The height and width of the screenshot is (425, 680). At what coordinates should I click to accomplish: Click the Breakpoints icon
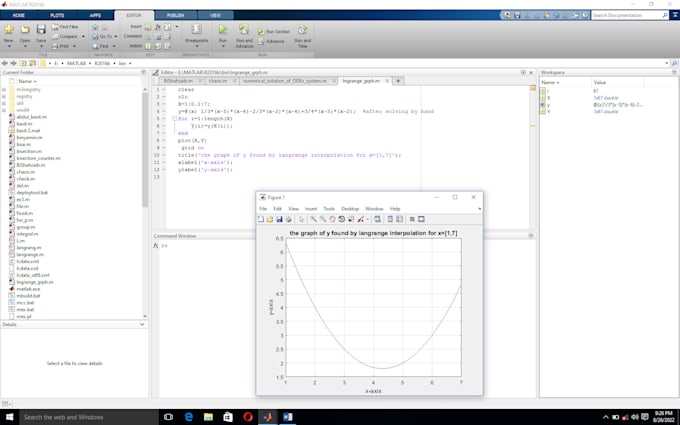point(196,29)
